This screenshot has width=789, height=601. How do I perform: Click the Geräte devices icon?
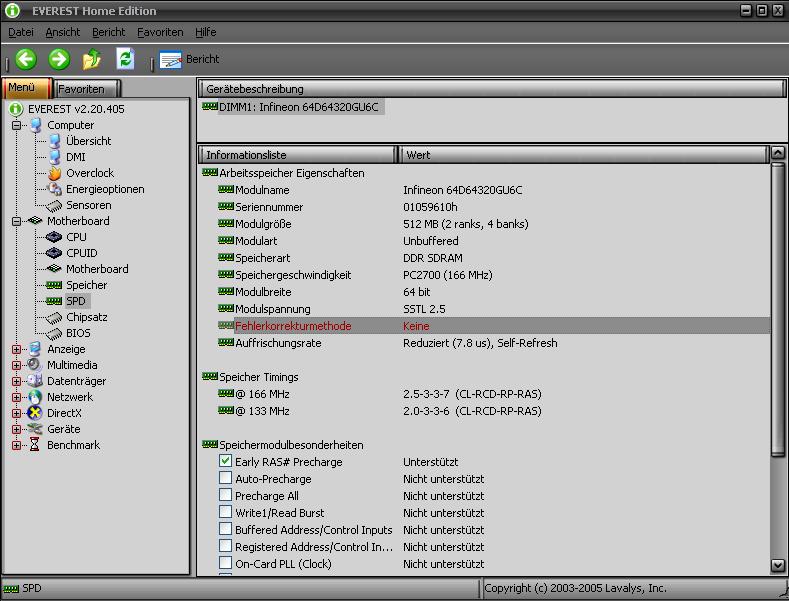tap(35, 429)
